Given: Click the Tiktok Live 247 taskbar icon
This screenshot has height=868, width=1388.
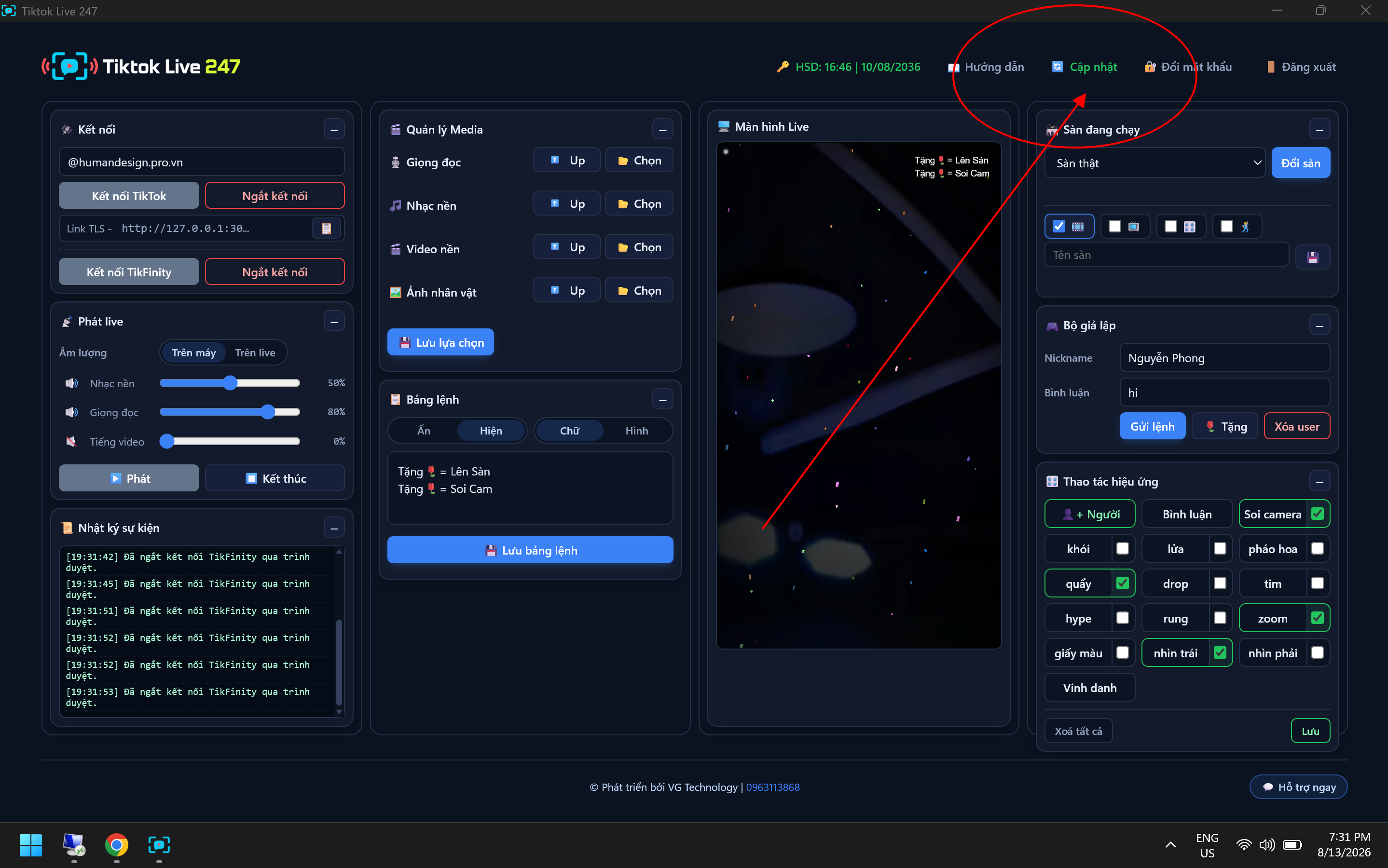Looking at the screenshot, I should 159,844.
